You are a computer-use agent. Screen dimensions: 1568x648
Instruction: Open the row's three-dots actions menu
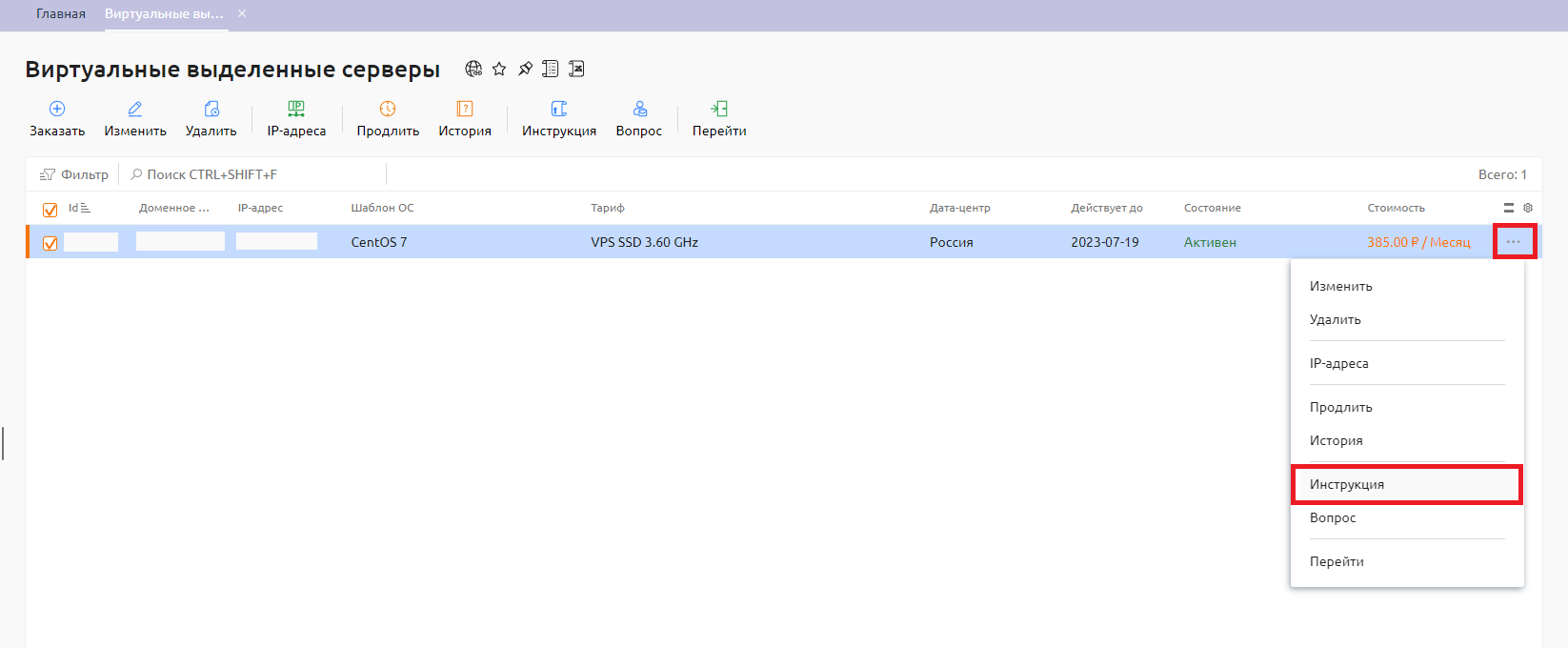(1514, 242)
